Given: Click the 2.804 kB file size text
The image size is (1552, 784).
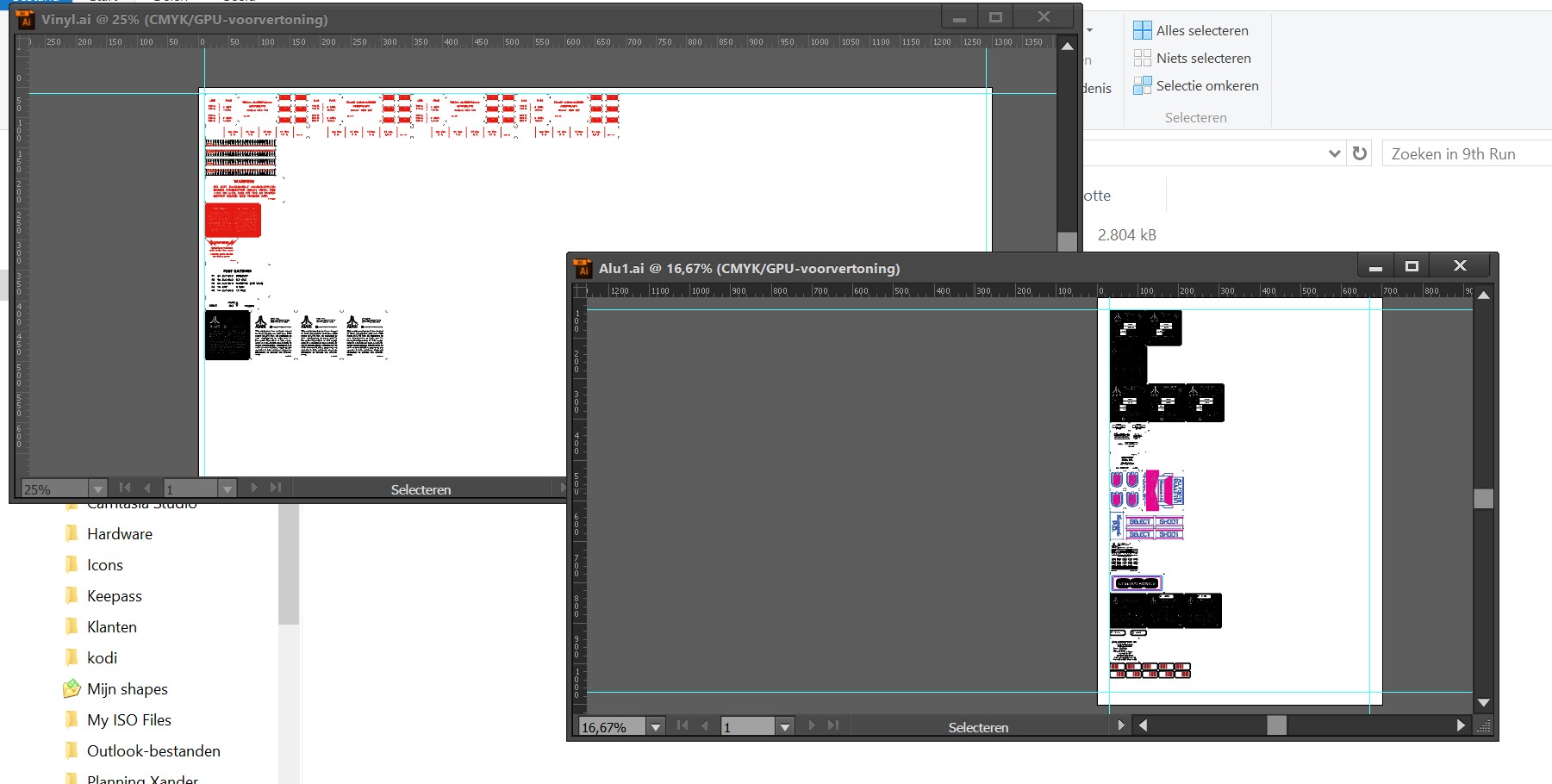Looking at the screenshot, I should click(x=1126, y=234).
